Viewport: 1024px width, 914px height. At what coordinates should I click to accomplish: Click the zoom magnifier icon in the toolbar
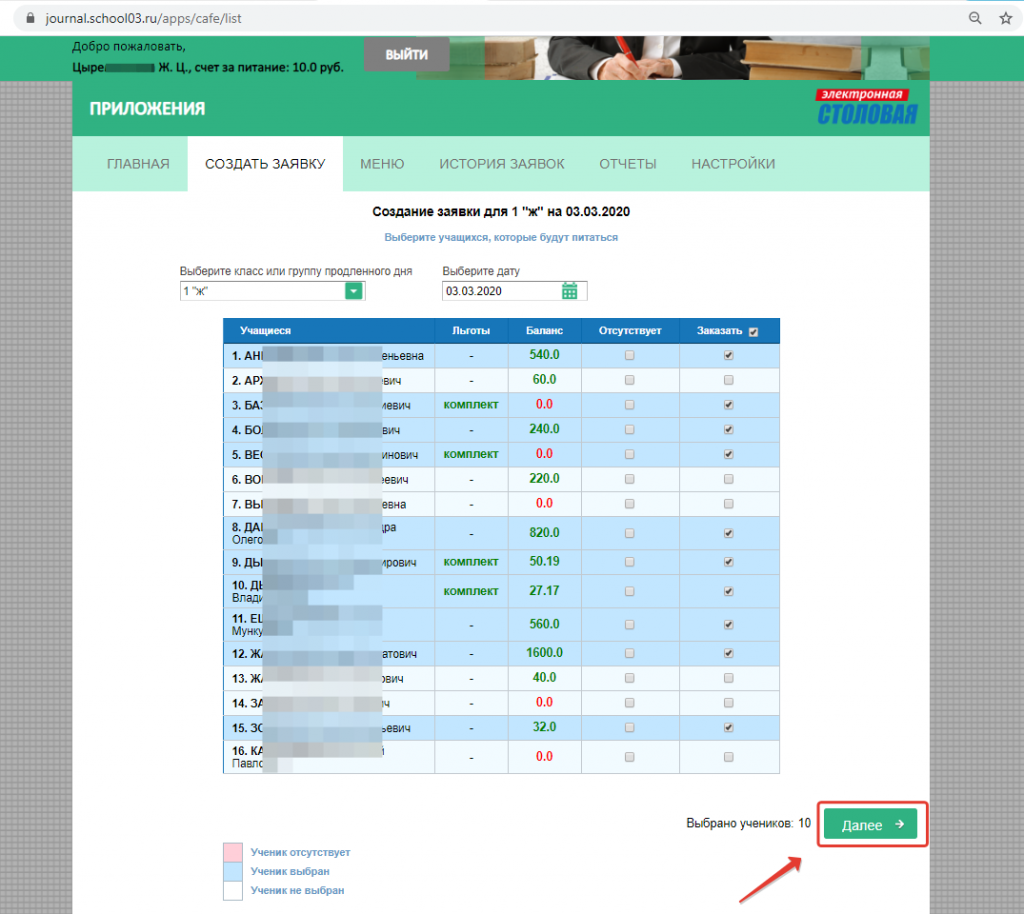point(974,17)
